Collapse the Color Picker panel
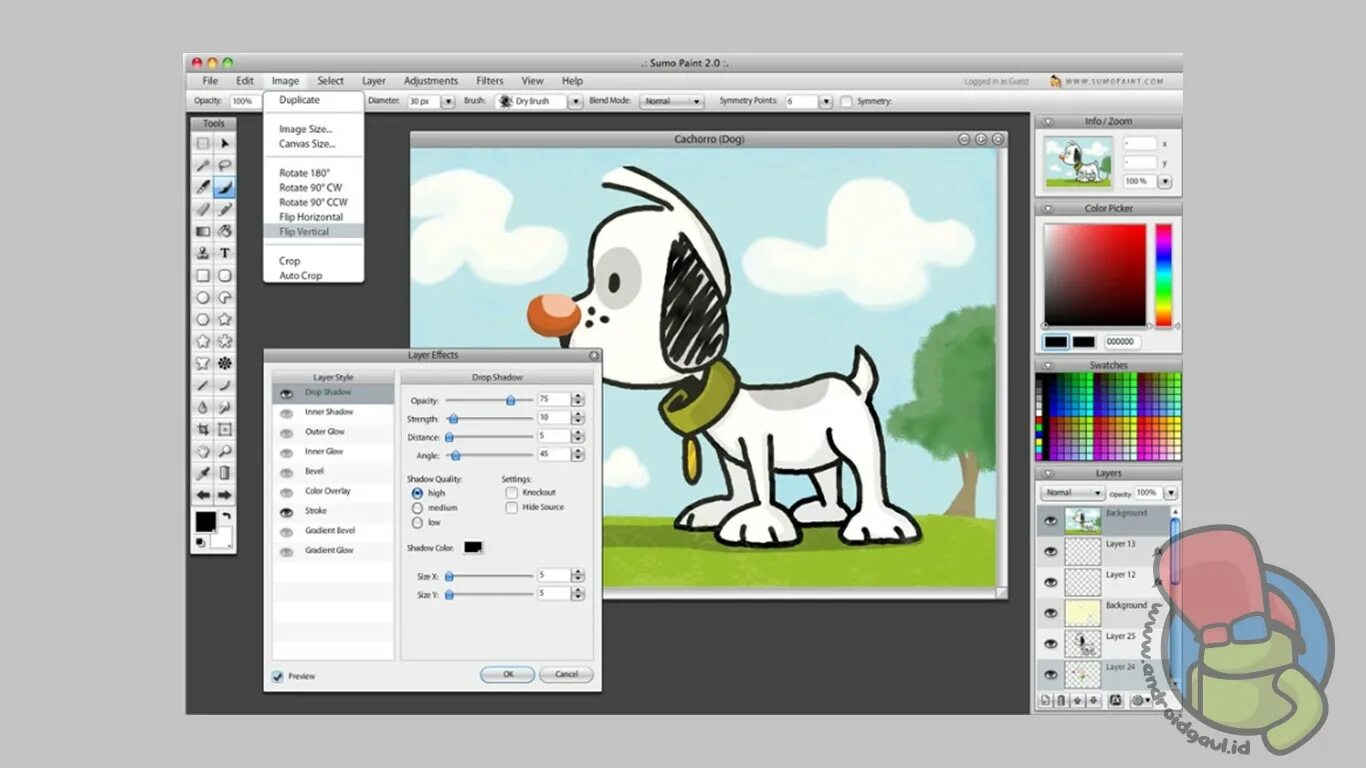The height and width of the screenshot is (768, 1366). (x=1047, y=209)
